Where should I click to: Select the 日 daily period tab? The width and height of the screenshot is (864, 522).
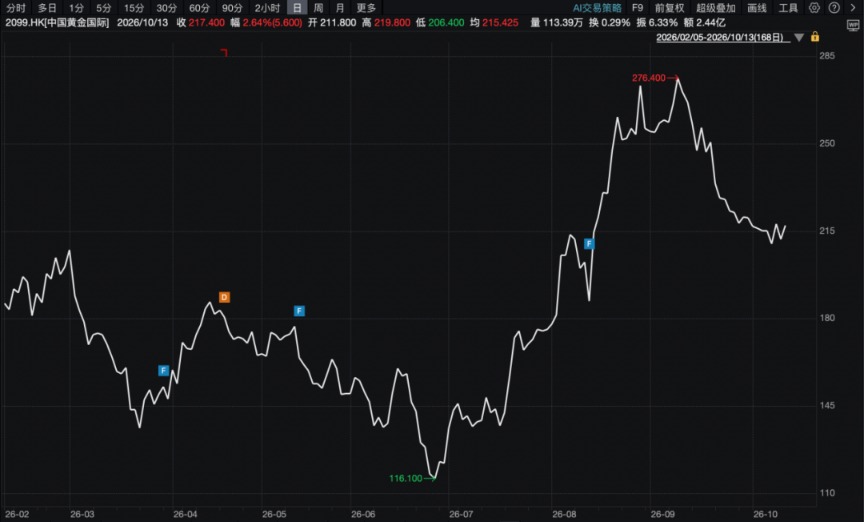(x=297, y=8)
